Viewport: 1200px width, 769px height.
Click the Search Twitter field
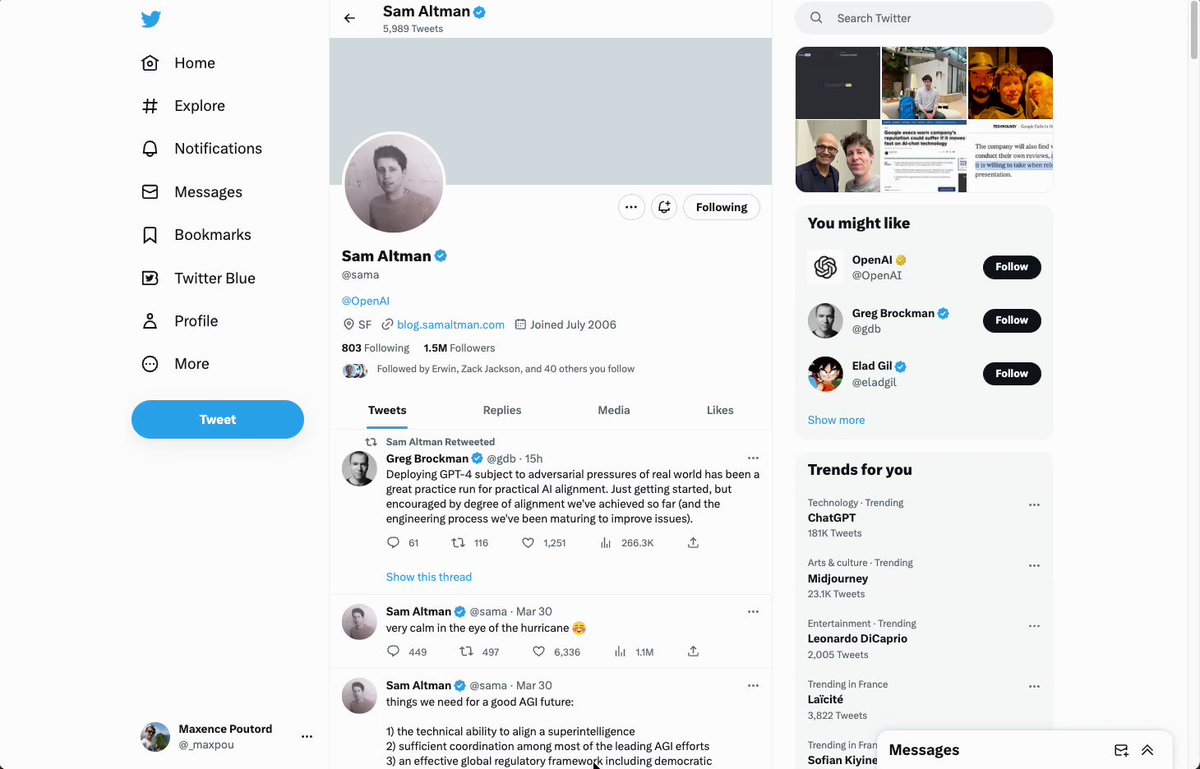click(924, 18)
